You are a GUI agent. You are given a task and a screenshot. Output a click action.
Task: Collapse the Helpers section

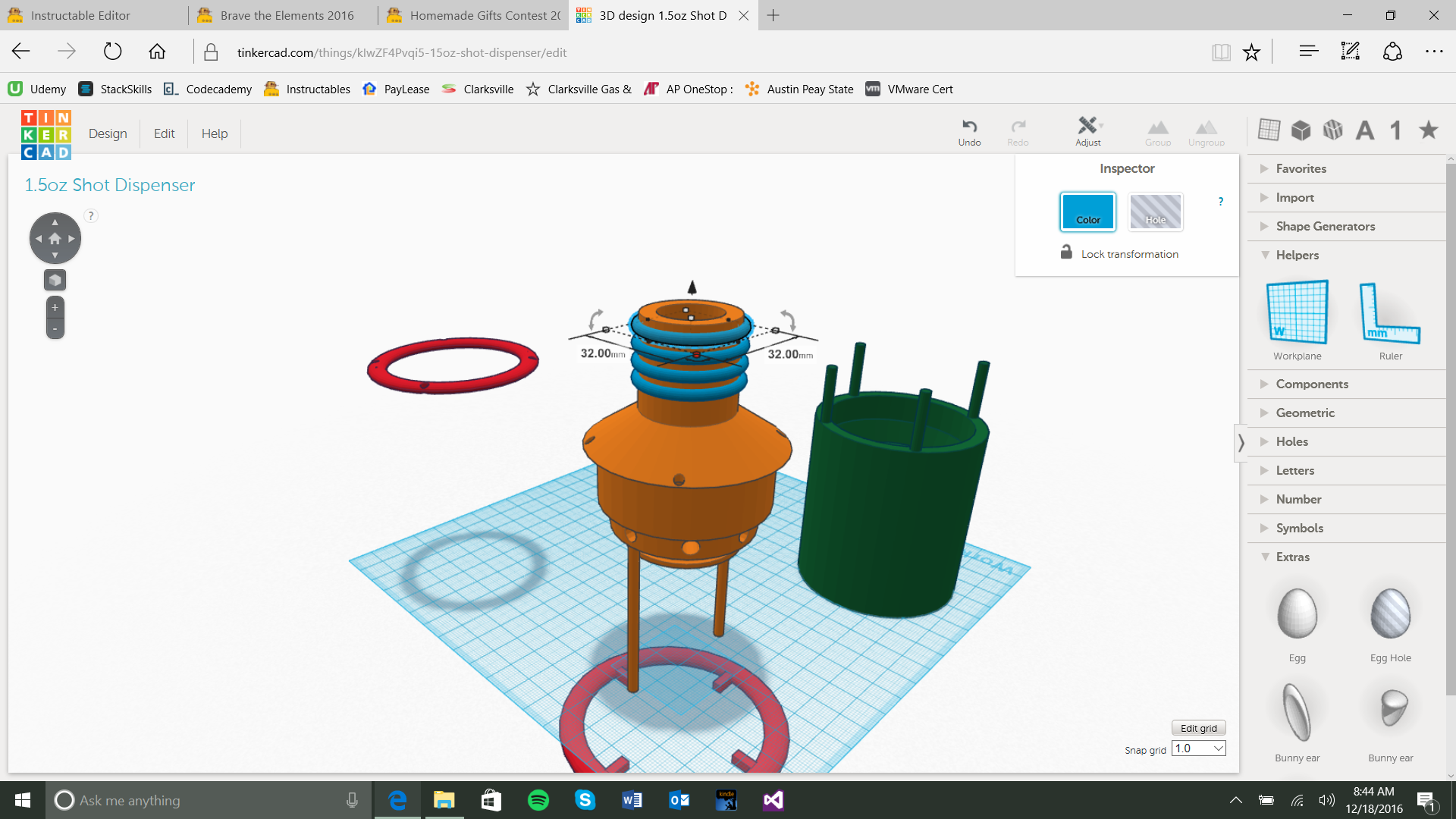(1297, 255)
